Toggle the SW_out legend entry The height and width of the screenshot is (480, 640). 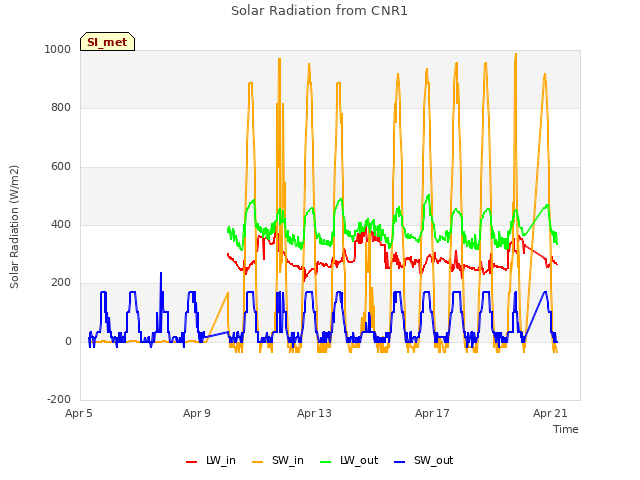pyautogui.click(x=424, y=461)
